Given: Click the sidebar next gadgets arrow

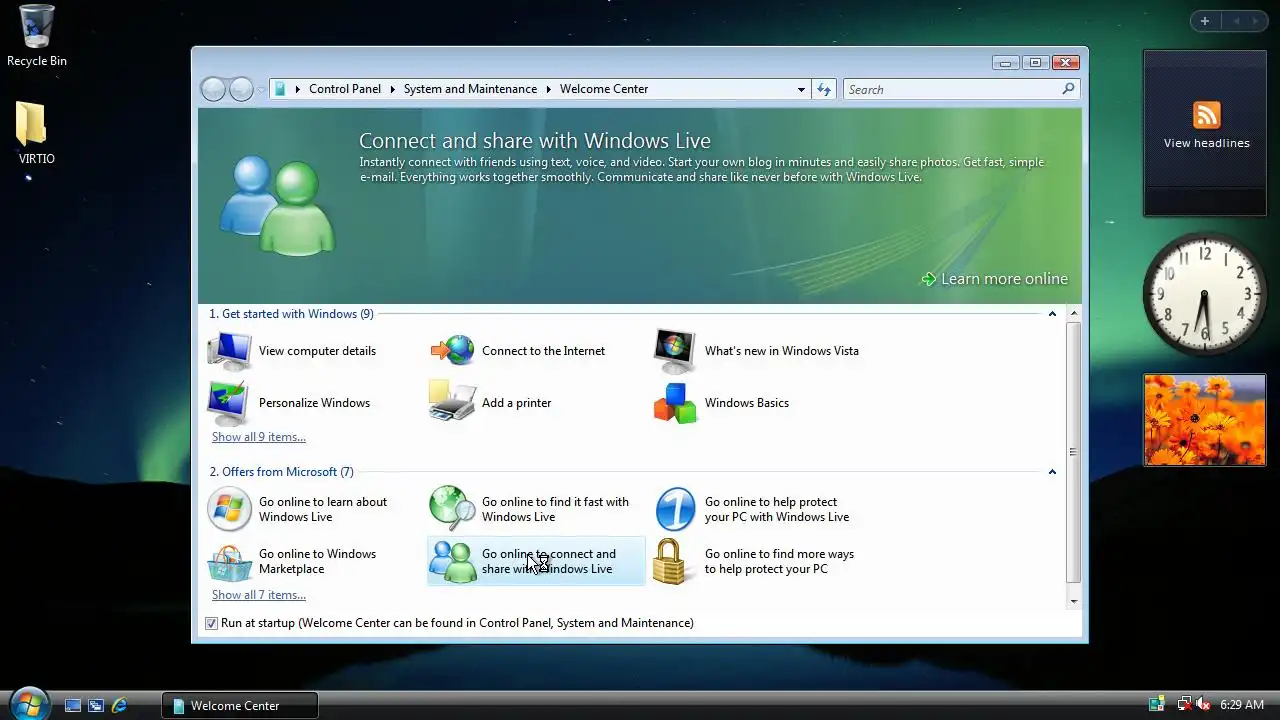Looking at the screenshot, I should click(x=1257, y=21).
